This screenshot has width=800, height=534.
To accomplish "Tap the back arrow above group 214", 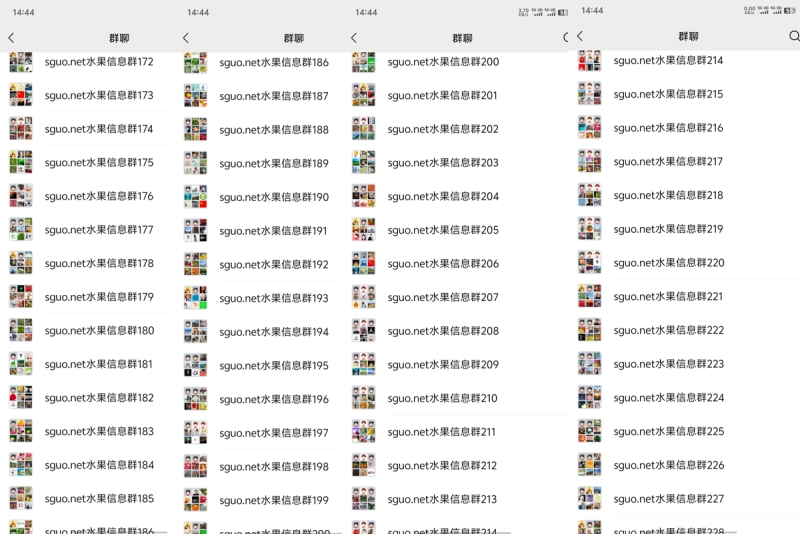I will click(580, 36).
